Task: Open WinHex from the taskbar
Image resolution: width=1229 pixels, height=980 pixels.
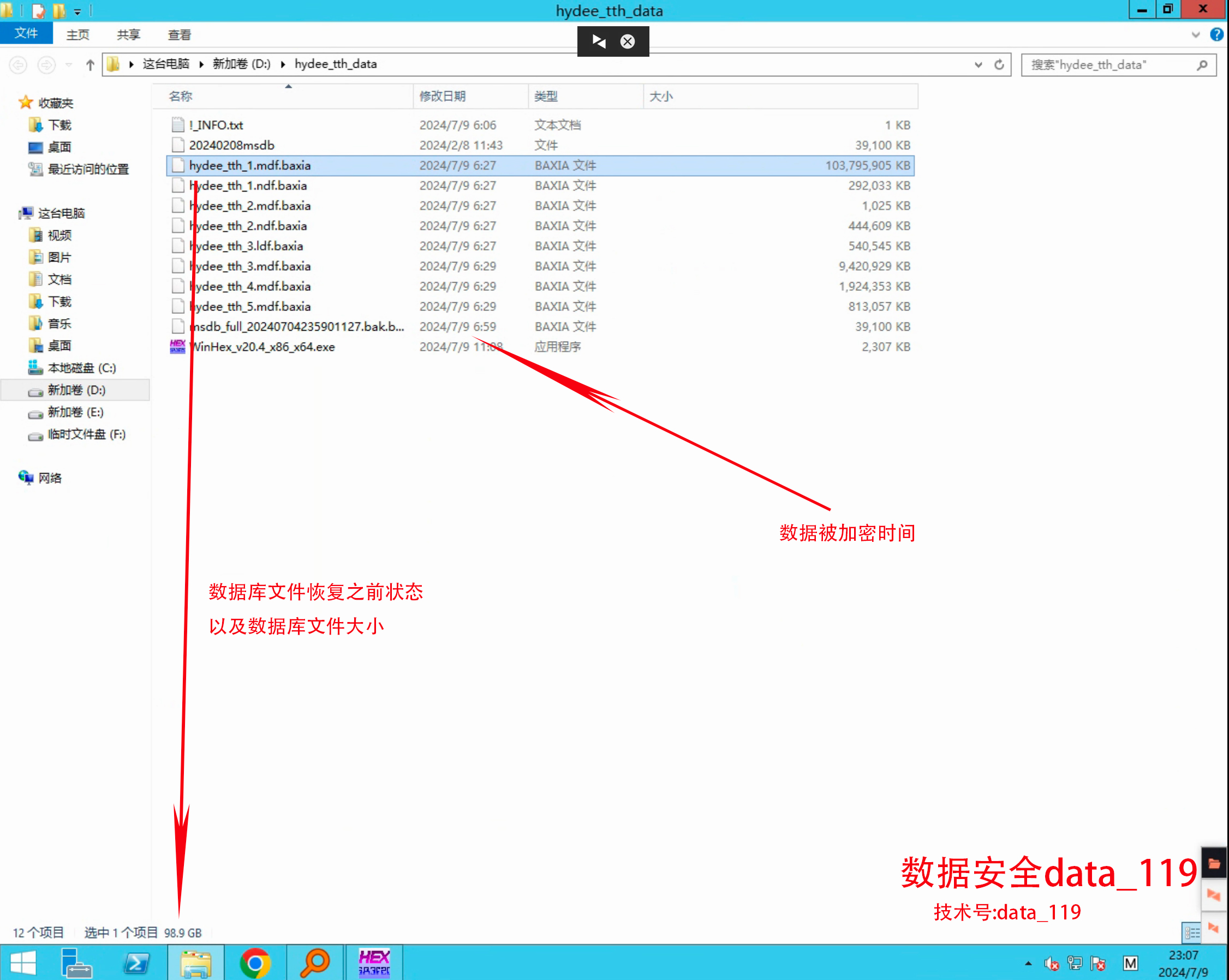Action: 374,963
